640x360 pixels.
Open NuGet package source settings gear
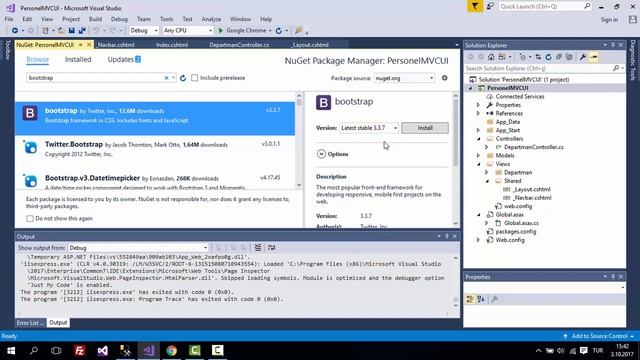(x=444, y=78)
